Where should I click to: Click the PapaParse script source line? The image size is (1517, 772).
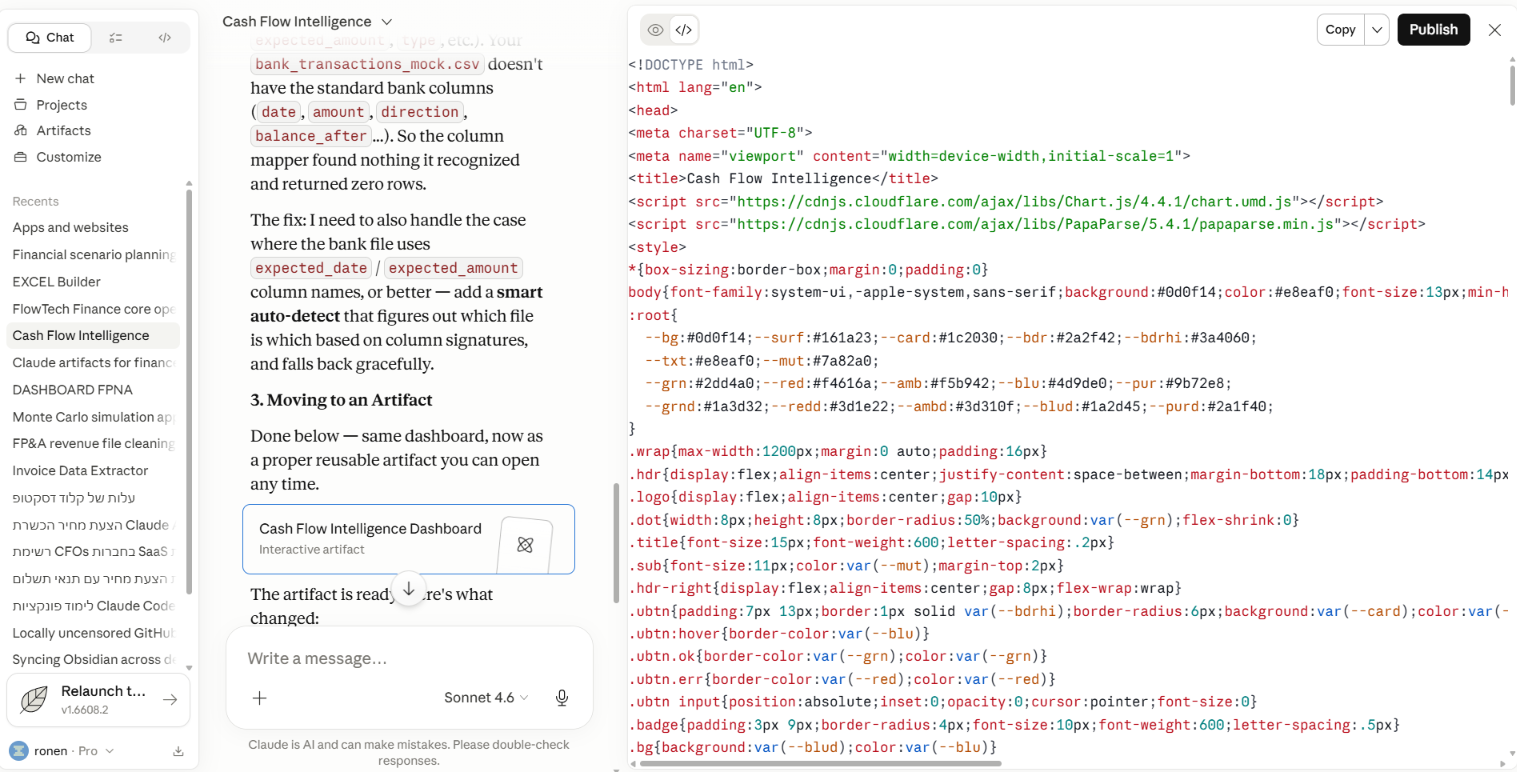pyautogui.click(x=1027, y=224)
